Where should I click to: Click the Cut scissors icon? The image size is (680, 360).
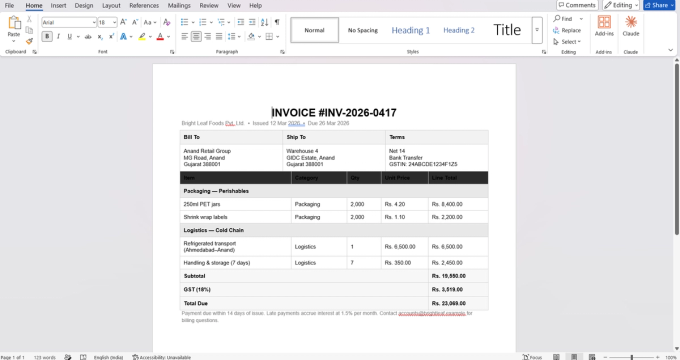(29, 19)
